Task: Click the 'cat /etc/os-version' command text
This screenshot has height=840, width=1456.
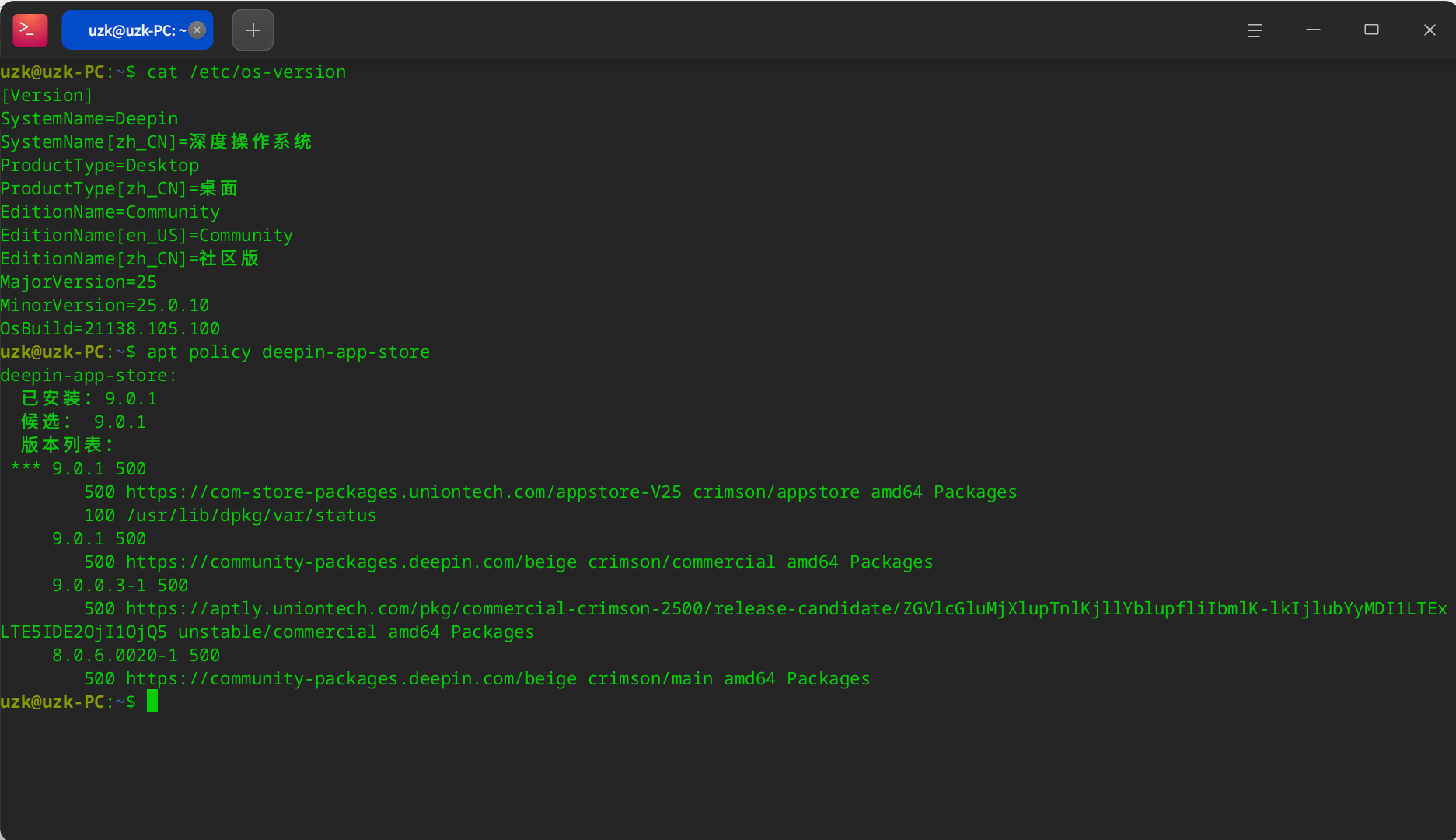Action: point(246,72)
